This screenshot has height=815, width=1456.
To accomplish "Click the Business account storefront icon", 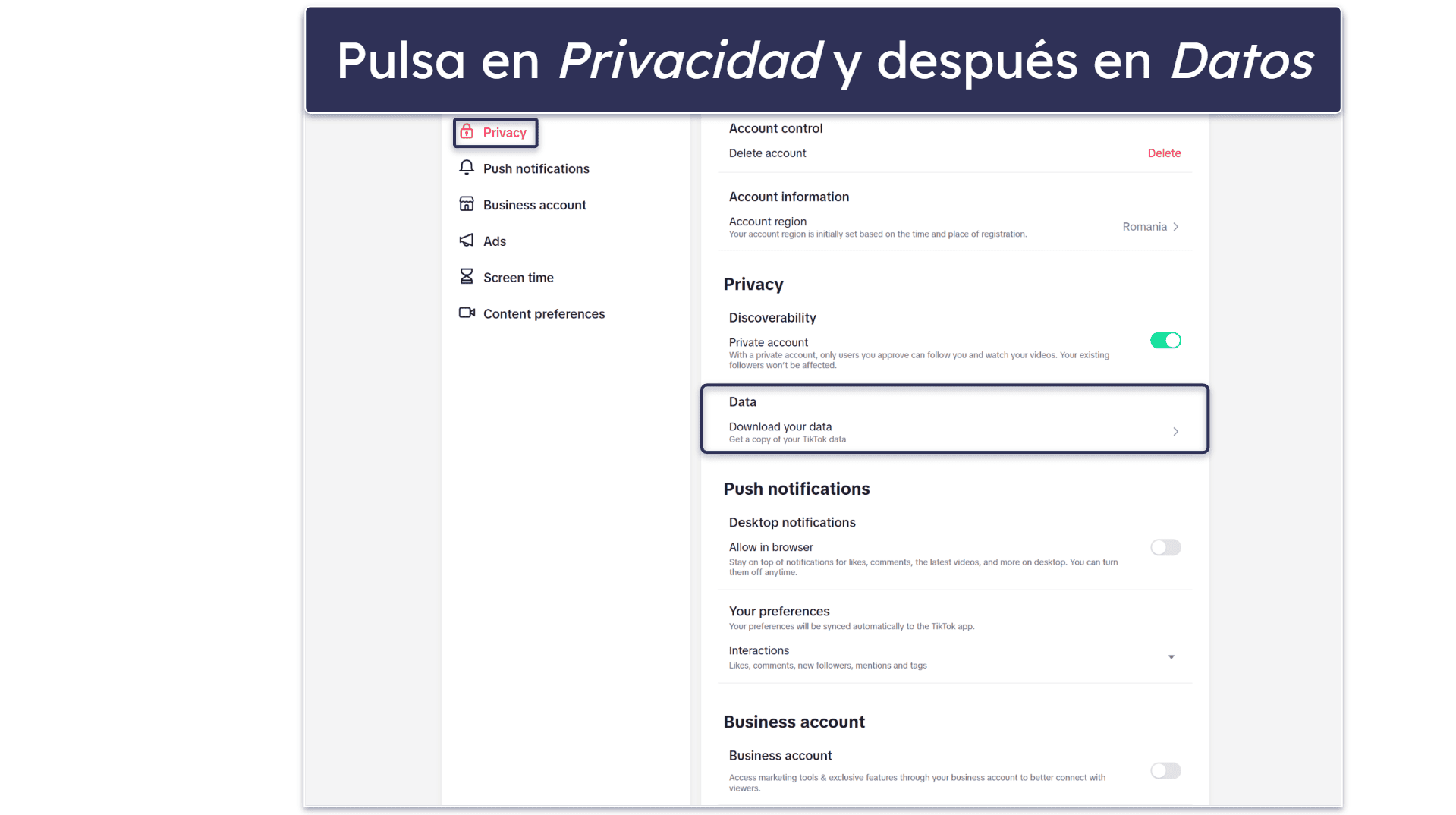I will click(x=467, y=204).
